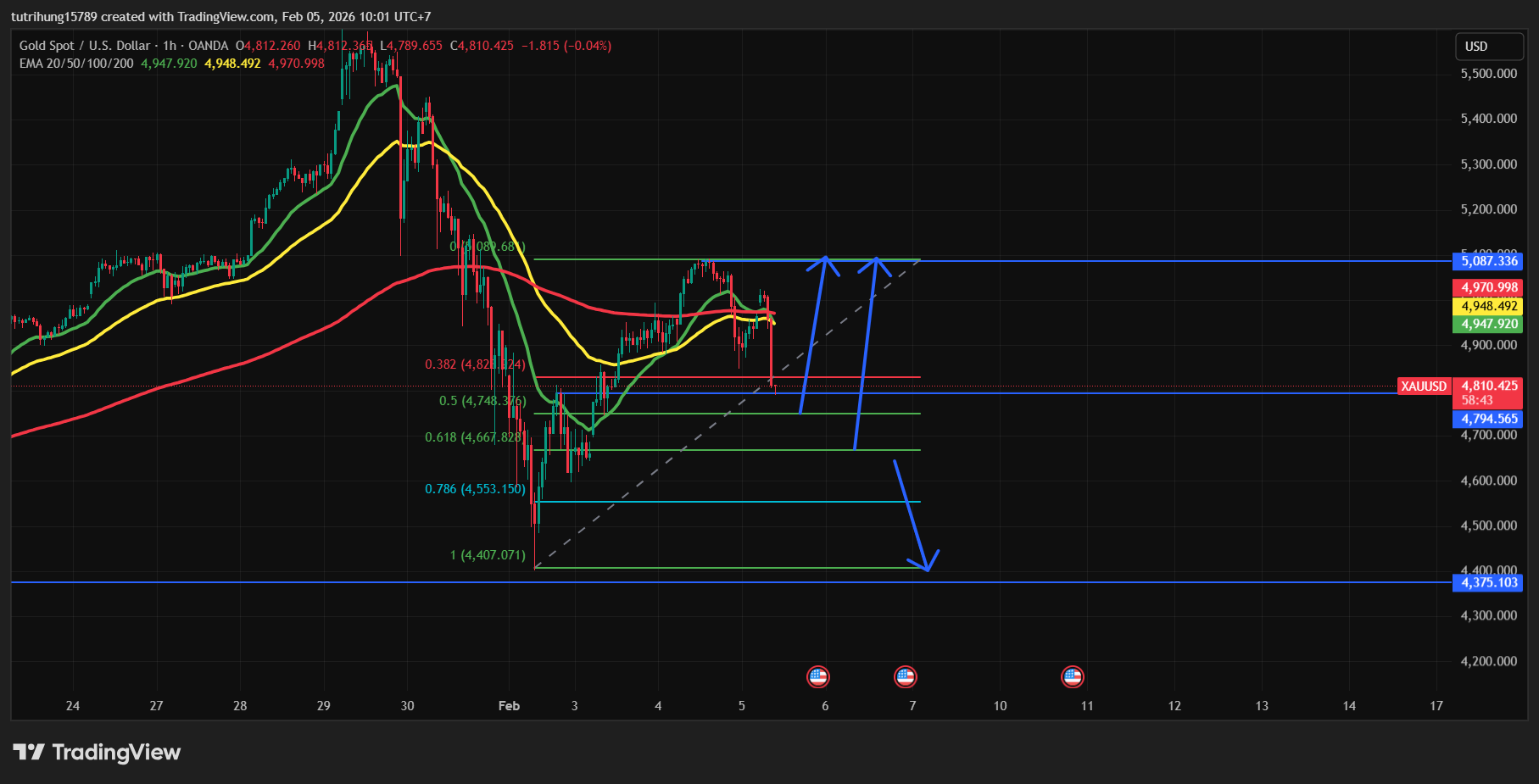
Task: Open the US flag event icon above date 7
Action: [905, 676]
